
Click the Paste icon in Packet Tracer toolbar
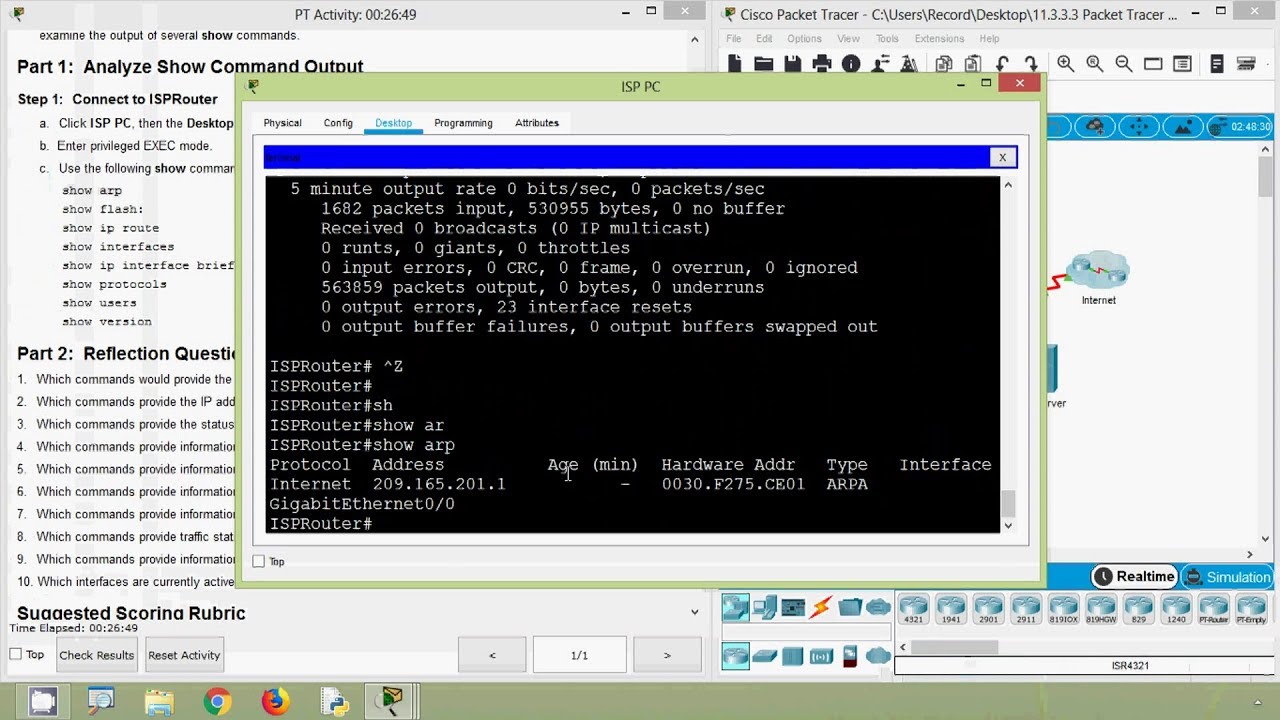(972, 64)
